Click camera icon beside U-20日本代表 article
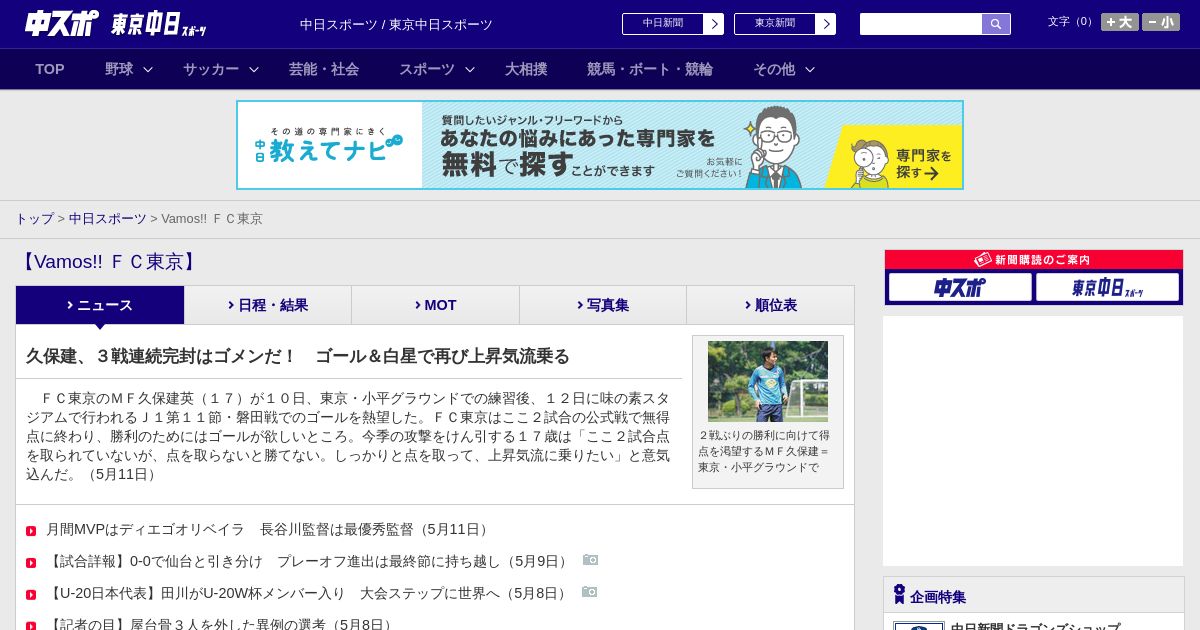1200x630 pixels. pos(589,592)
